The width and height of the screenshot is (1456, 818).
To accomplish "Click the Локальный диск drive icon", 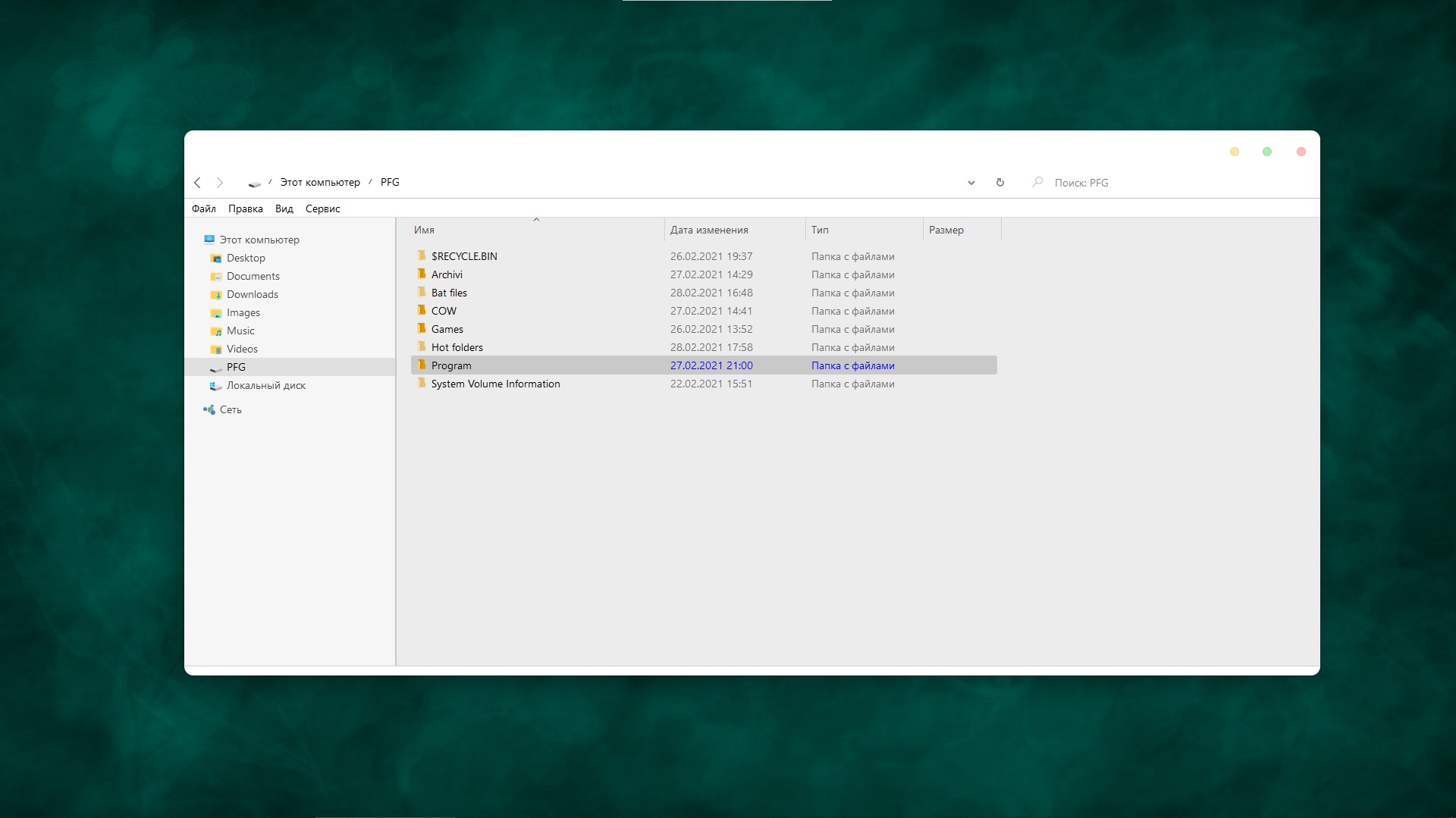I will [216, 386].
